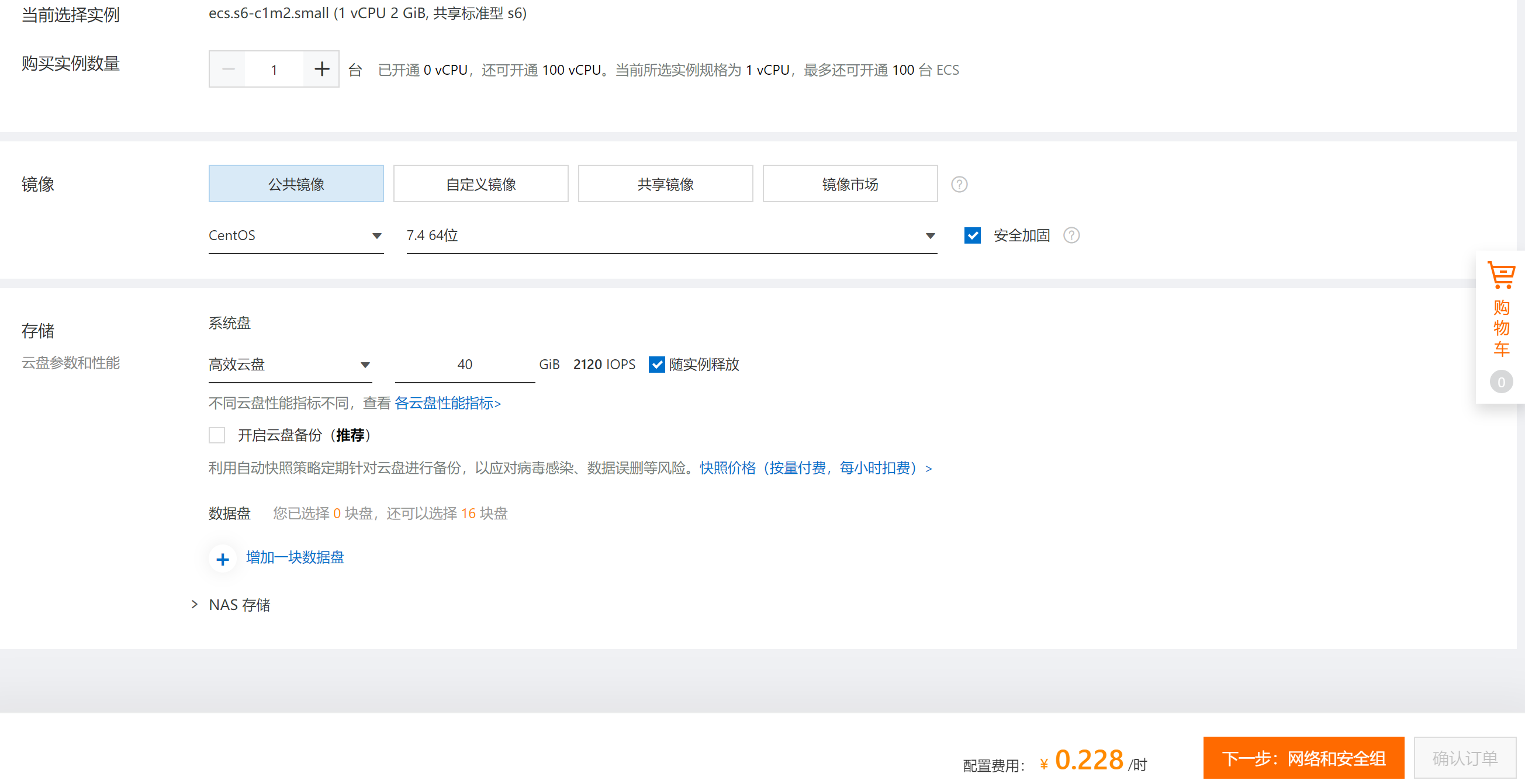Open the 高效云盘 disk type dropdown

pos(289,365)
